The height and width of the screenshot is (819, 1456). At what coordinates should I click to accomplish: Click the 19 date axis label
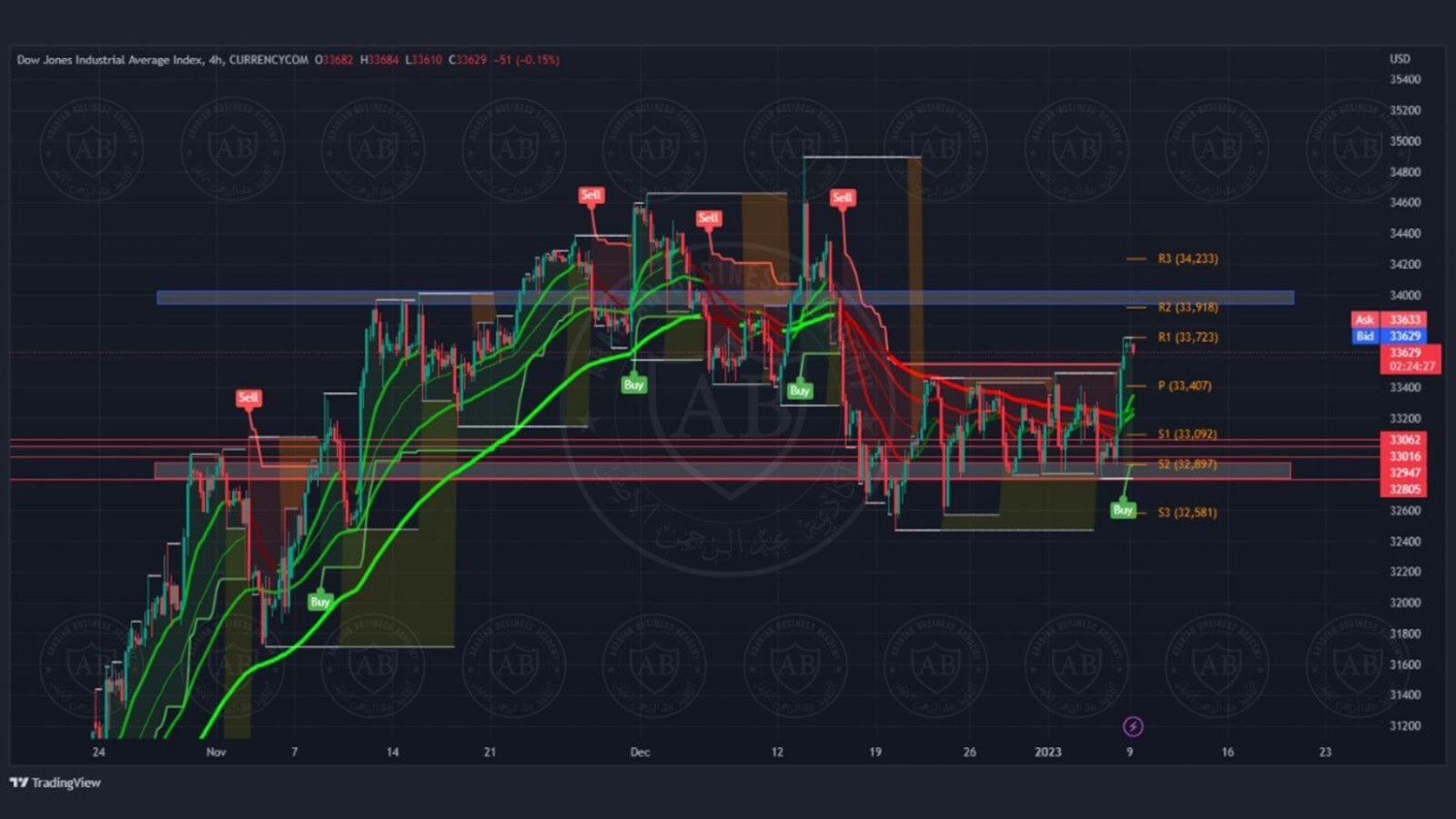click(x=876, y=752)
